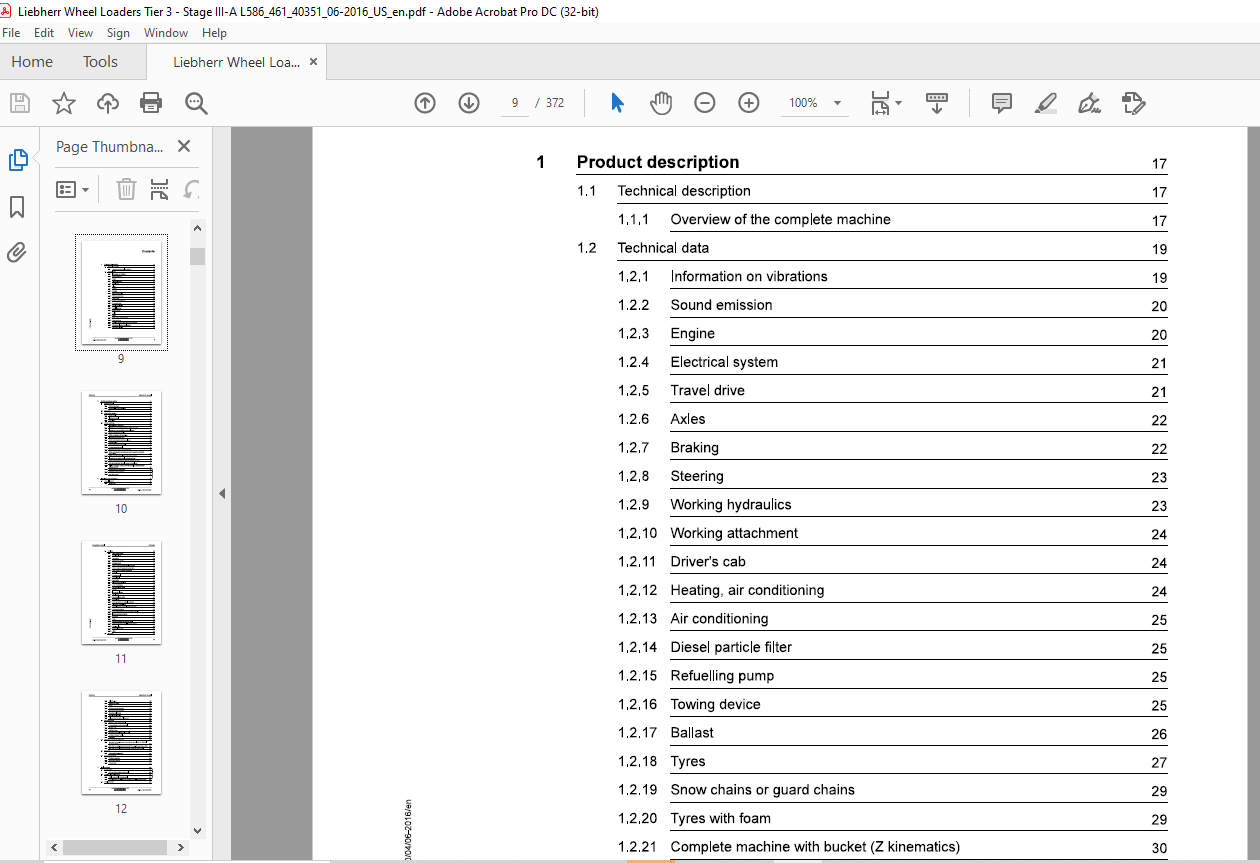This screenshot has width=1260, height=863.
Task: Go to previous page arrow
Action: click(x=425, y=103)
